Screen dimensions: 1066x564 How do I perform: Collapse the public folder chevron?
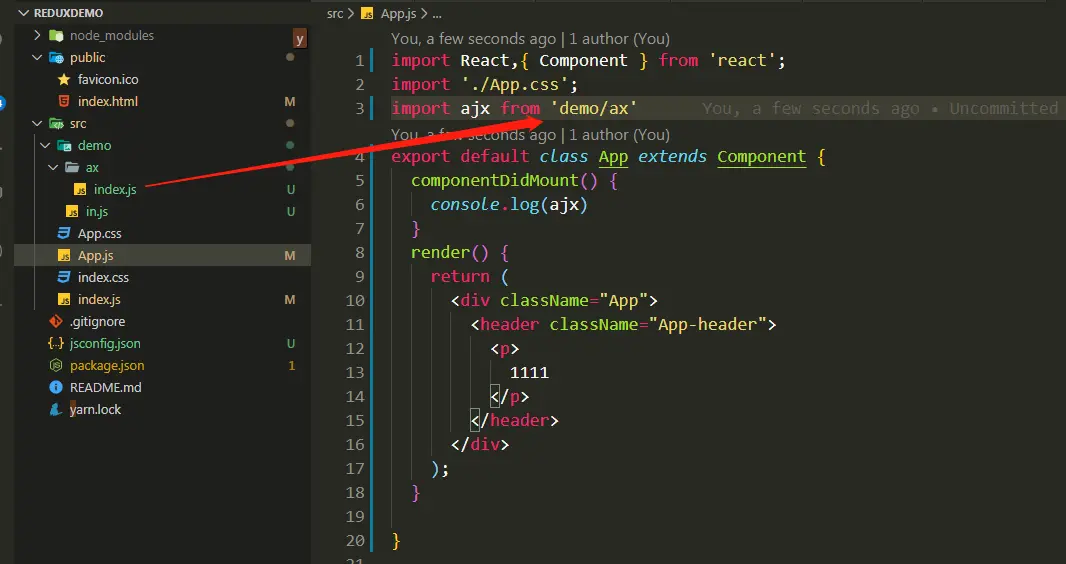(37, 57)
